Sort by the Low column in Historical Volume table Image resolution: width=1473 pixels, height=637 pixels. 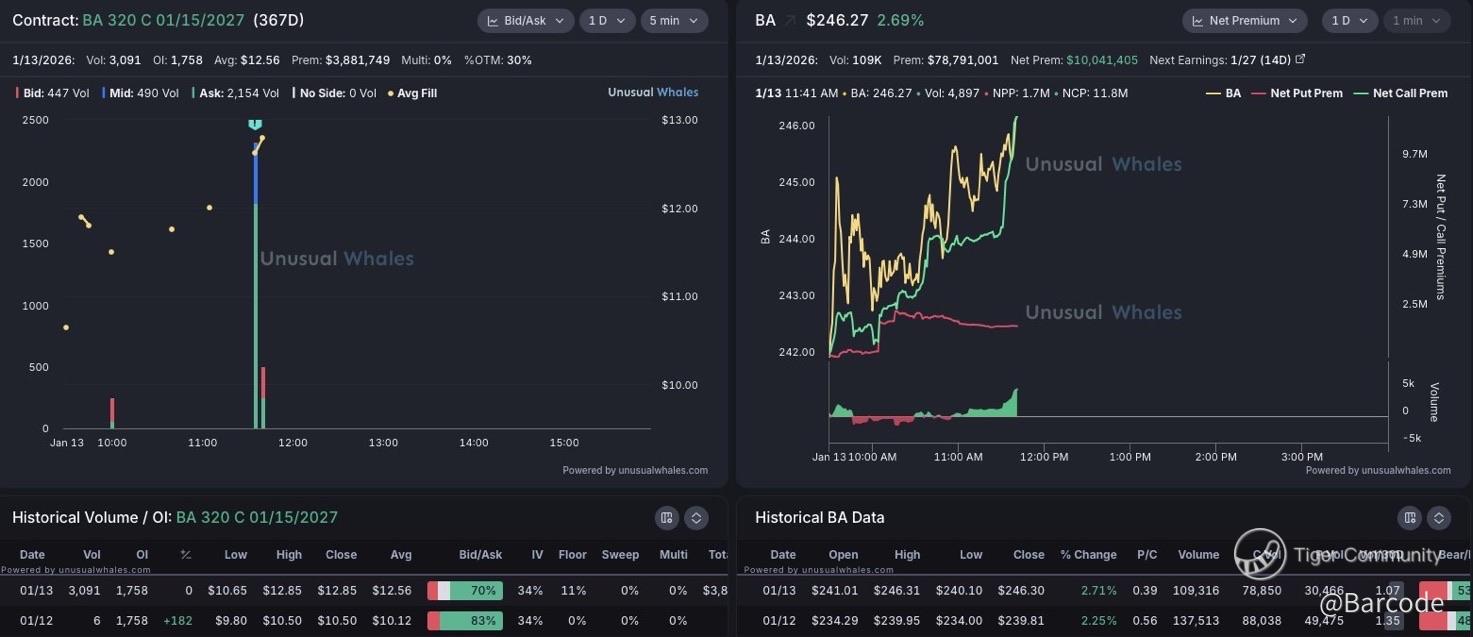pos(236,555)
